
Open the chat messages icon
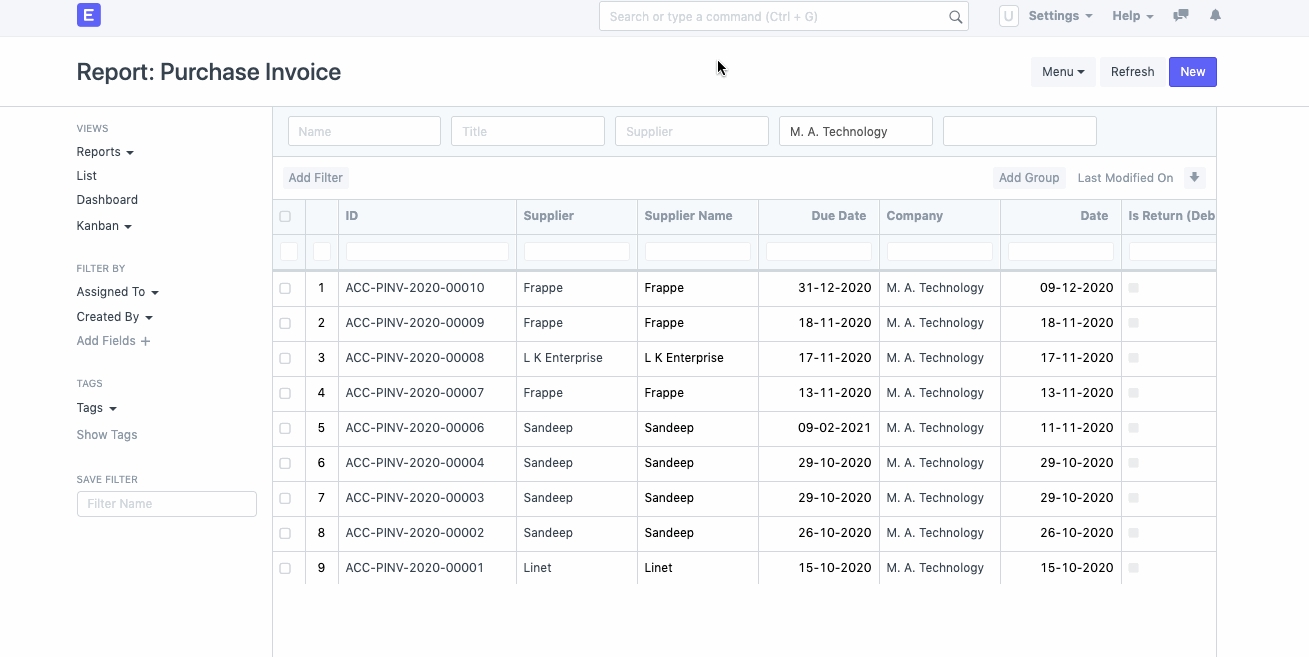(1181, 16)
